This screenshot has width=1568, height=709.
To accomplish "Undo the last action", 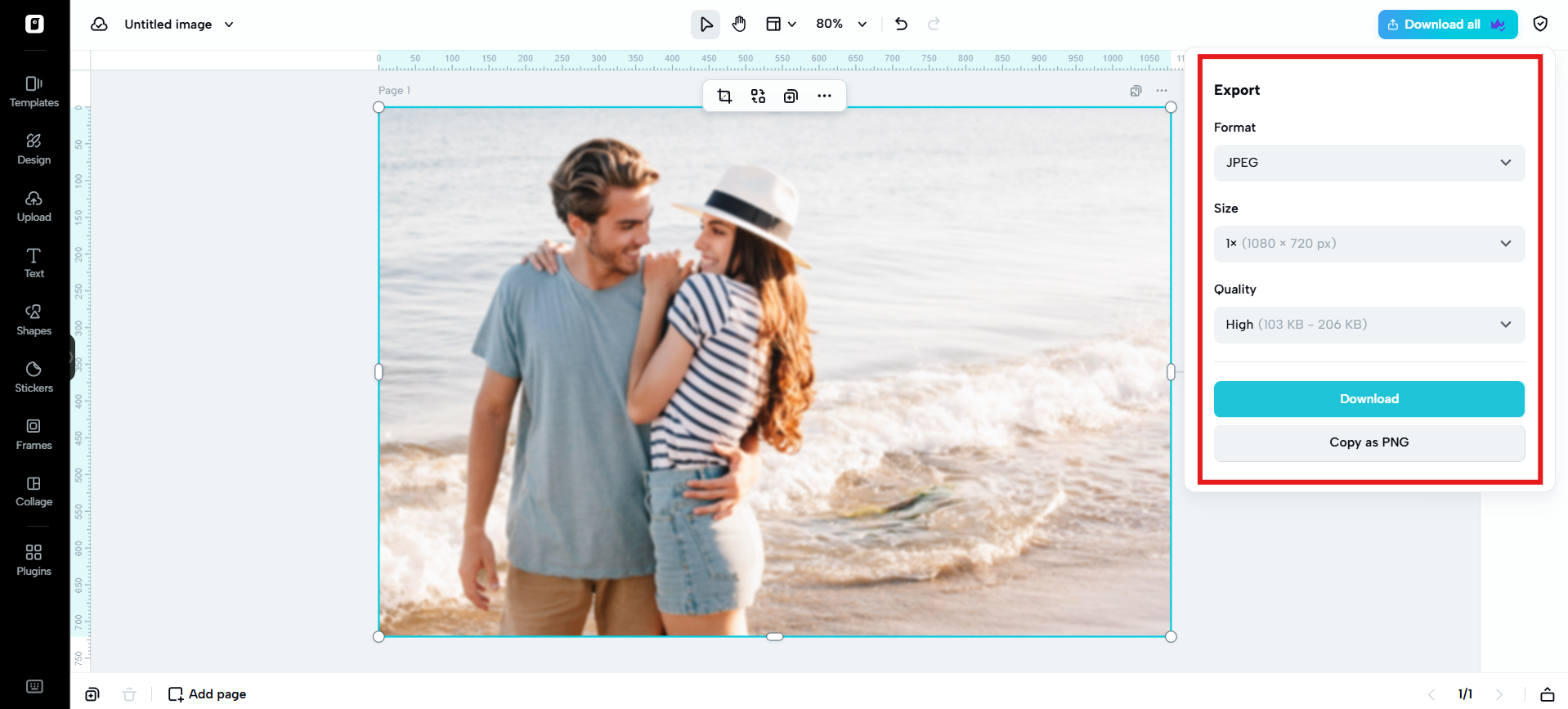I will pos(901,25).
